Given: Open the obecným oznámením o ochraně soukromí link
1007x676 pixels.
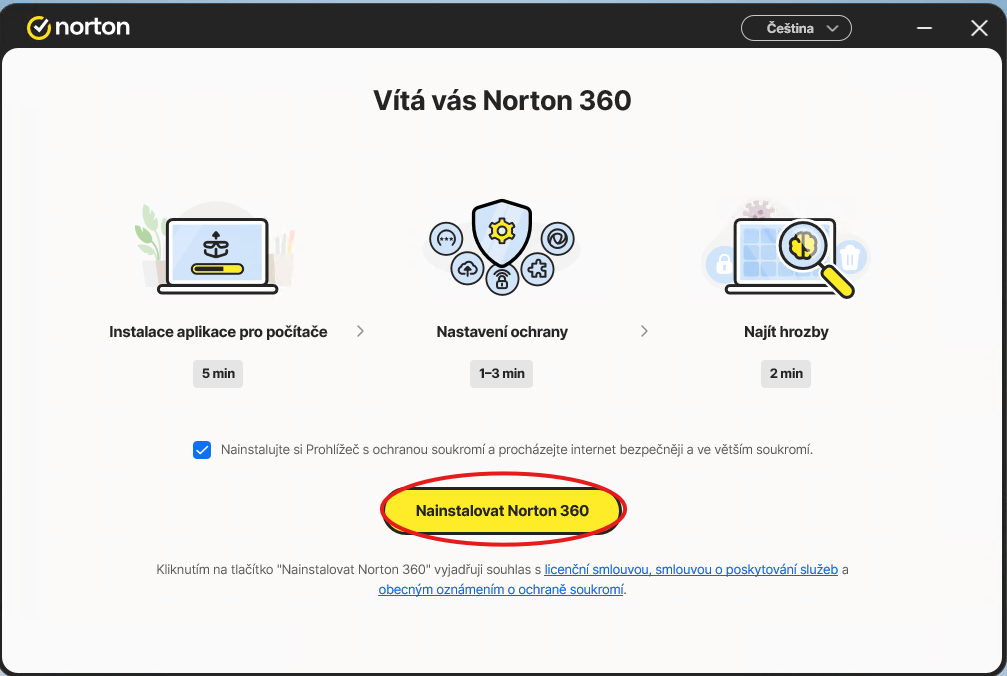Looking at the screenshot, I should point(501,589).
